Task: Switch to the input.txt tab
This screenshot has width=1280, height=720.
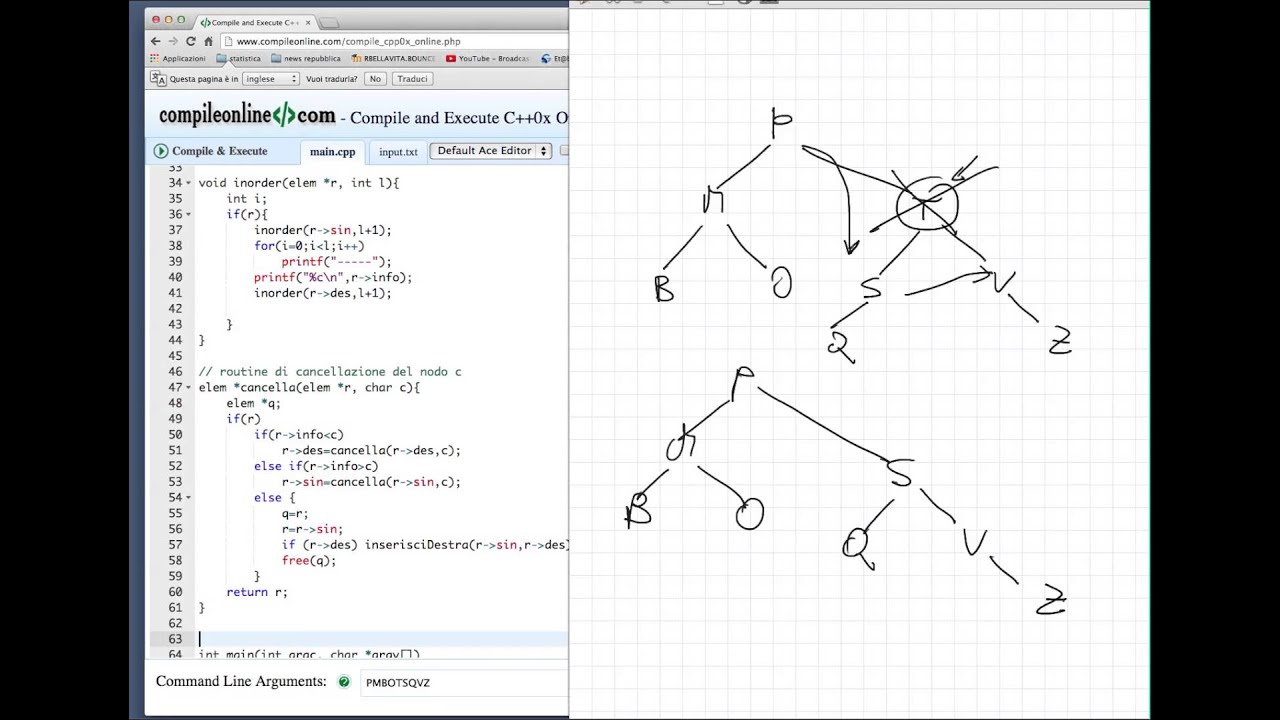Action: point(398,152)
